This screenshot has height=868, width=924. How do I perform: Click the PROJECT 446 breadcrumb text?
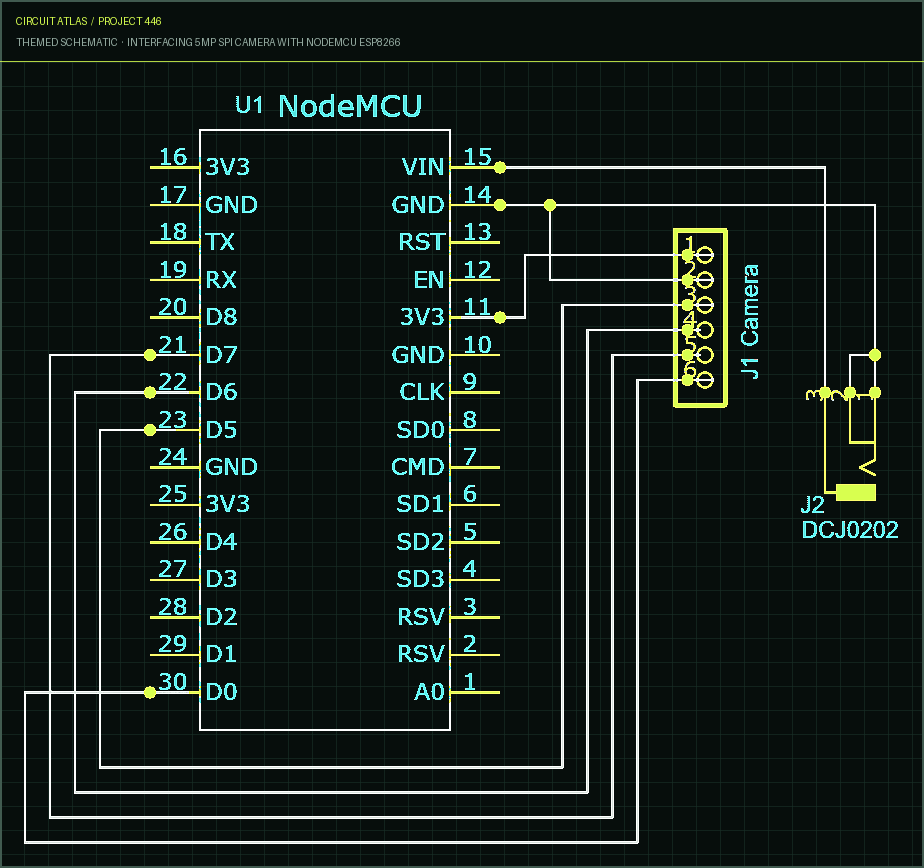pyautogui.click(x=130, y=21)
